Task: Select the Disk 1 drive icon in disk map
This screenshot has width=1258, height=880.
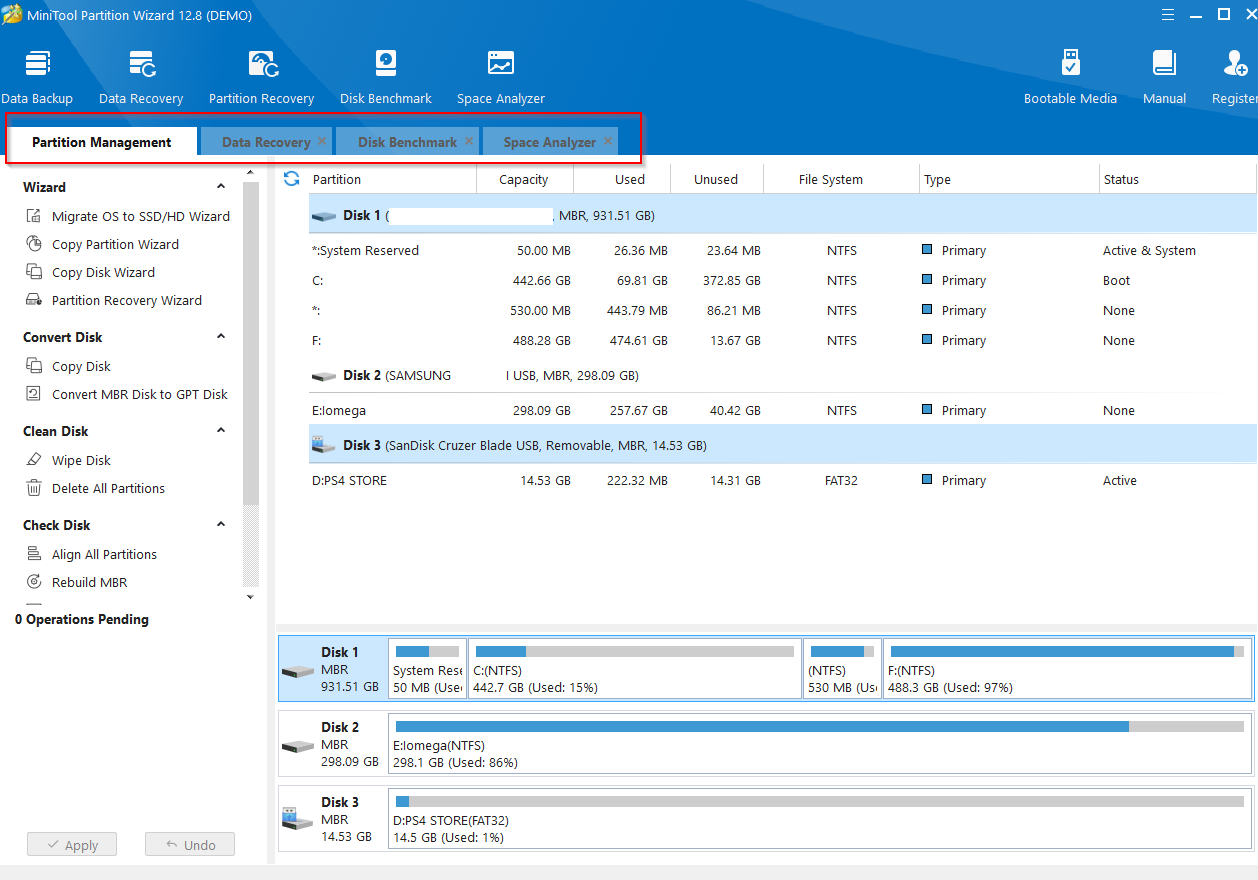Action: tap(298, 671)
